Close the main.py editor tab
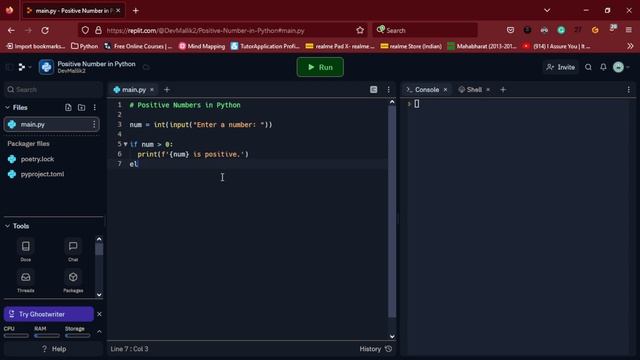The image size is (640, 360). (152, 90)
